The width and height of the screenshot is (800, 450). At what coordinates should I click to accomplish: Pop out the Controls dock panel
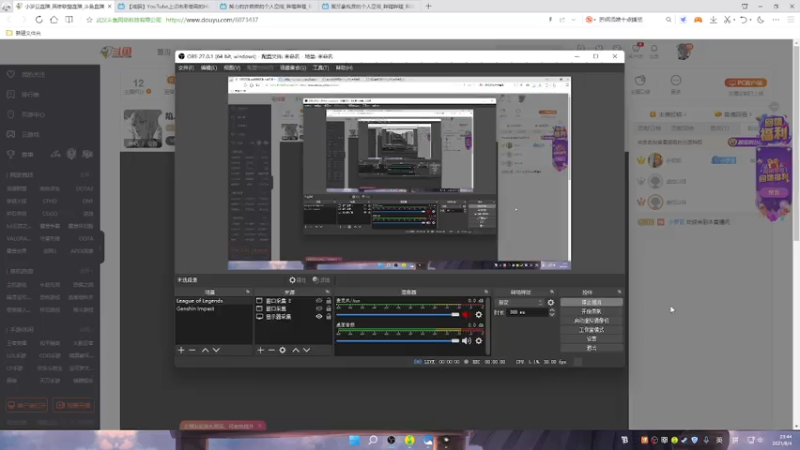pyautogui.click(x=619, y=292)
